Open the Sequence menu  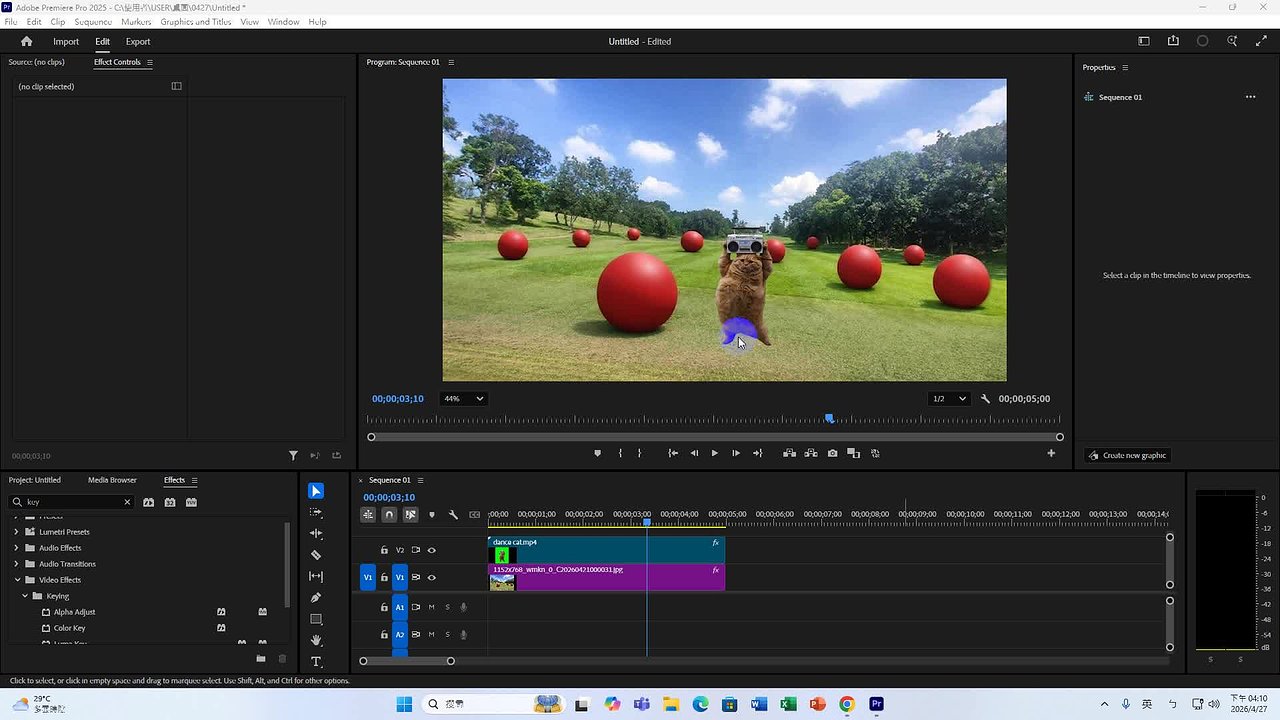(x=93, y=22)
